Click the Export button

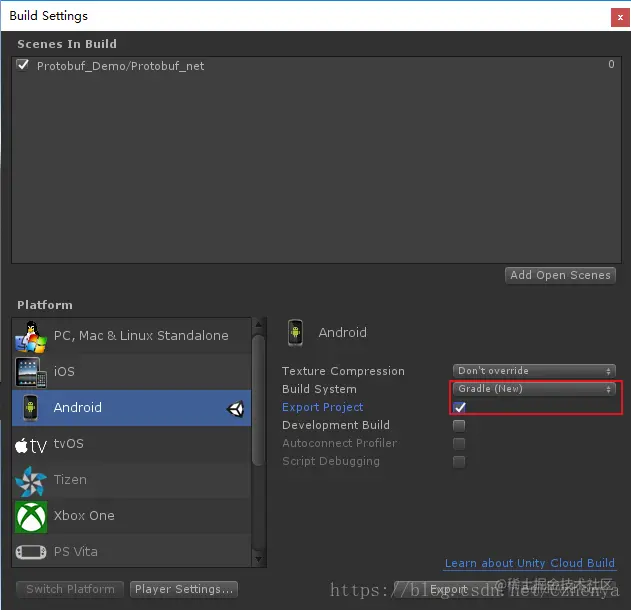(x=448, y=590)
